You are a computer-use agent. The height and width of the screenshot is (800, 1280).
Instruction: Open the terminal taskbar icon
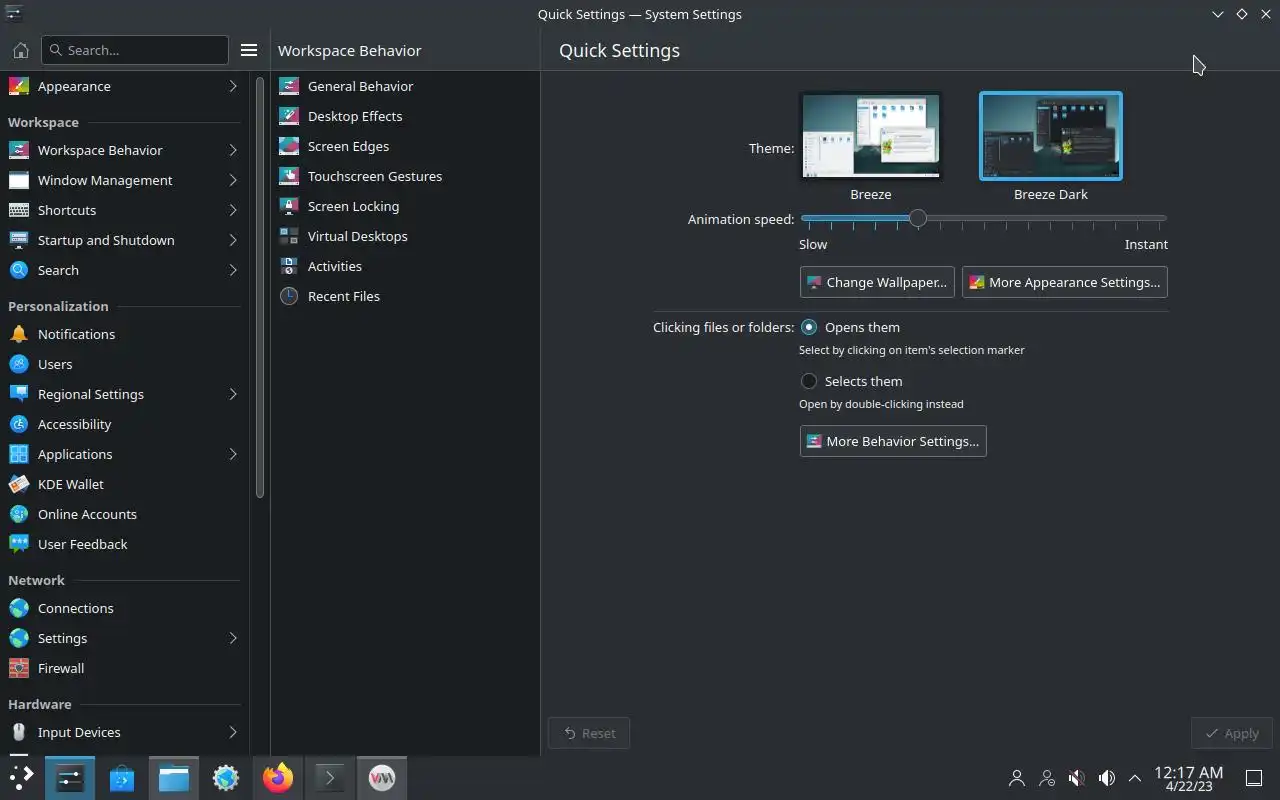point(330,778)
